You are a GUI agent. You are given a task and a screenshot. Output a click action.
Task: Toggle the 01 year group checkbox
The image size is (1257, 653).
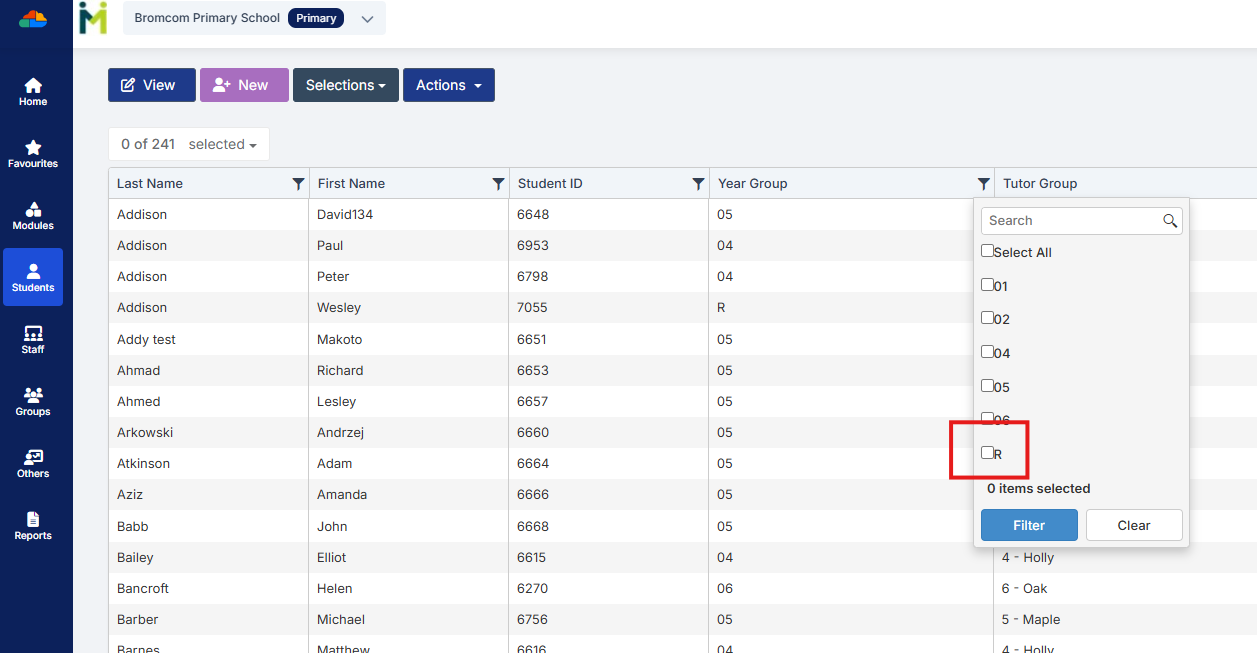(988, 285)
